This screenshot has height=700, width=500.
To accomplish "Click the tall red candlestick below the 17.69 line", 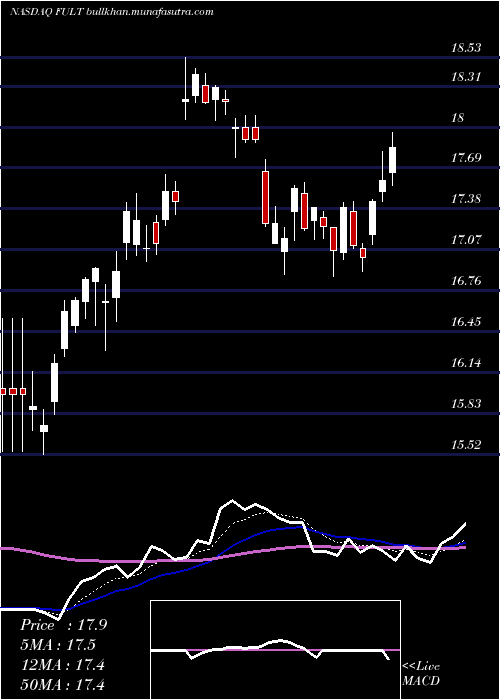I will (x=266, y=197).
